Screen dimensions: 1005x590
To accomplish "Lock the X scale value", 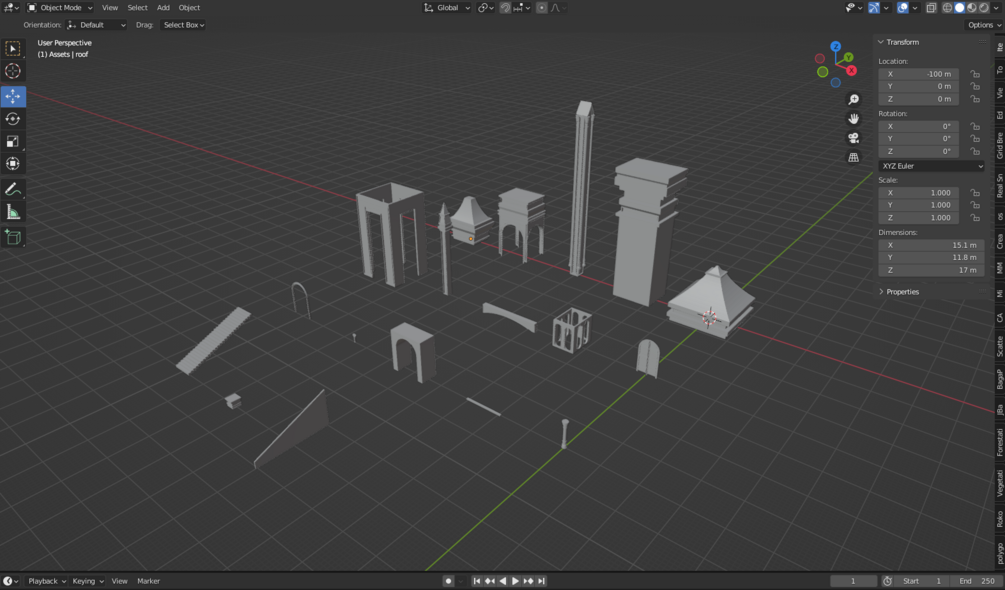I will 975,193.
